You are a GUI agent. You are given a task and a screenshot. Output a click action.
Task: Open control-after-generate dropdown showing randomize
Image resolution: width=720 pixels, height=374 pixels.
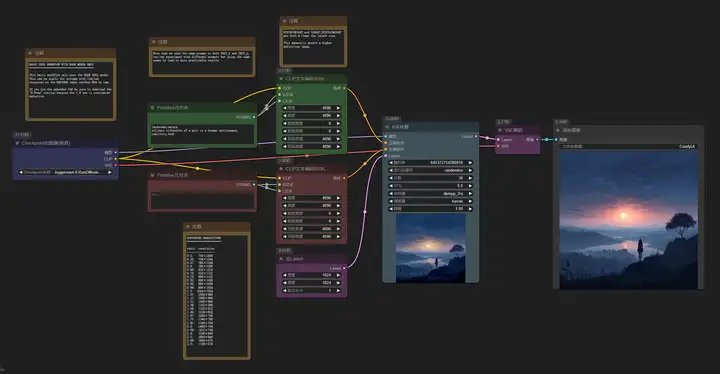(430, 170)
